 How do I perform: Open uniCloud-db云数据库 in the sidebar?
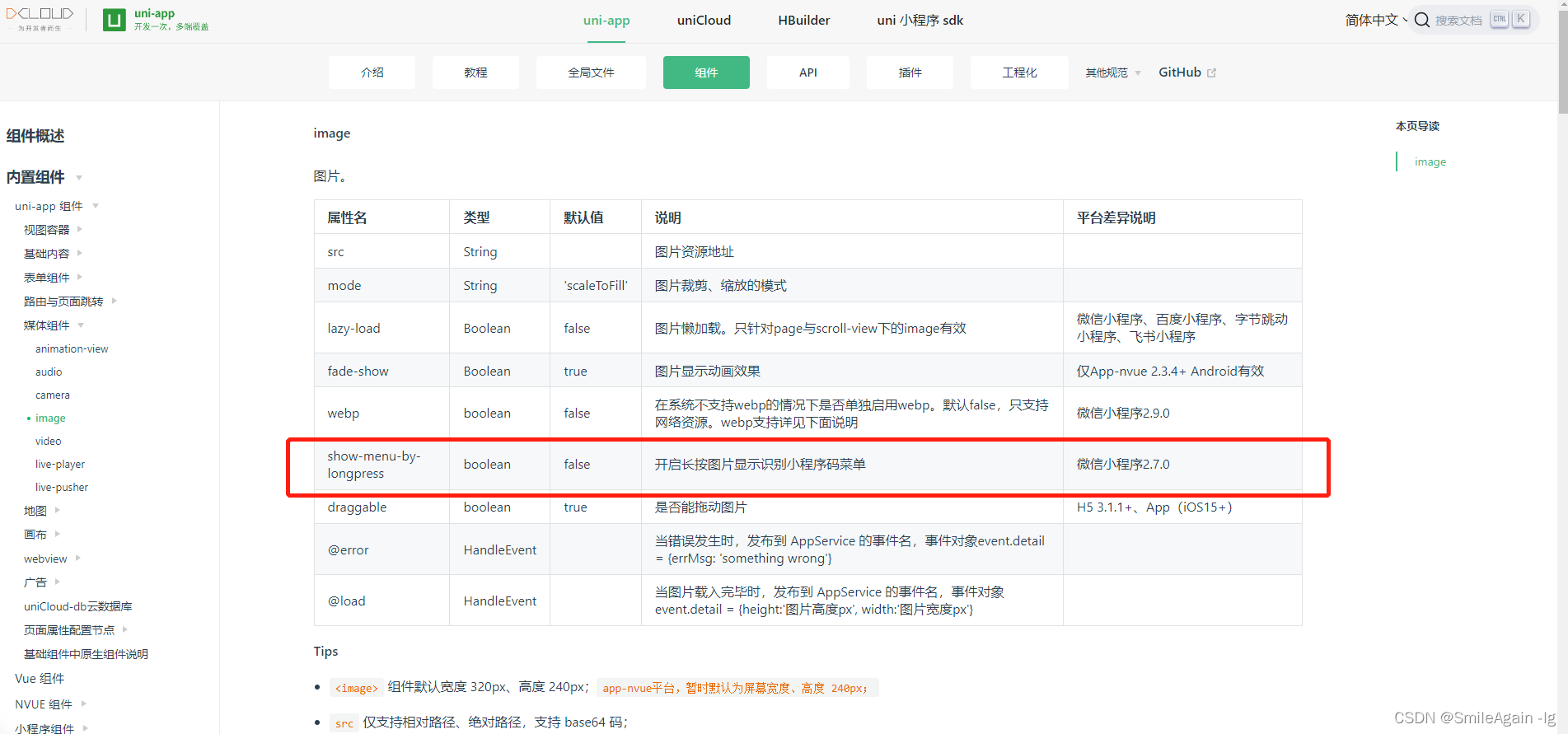click(x=78, y=606)
